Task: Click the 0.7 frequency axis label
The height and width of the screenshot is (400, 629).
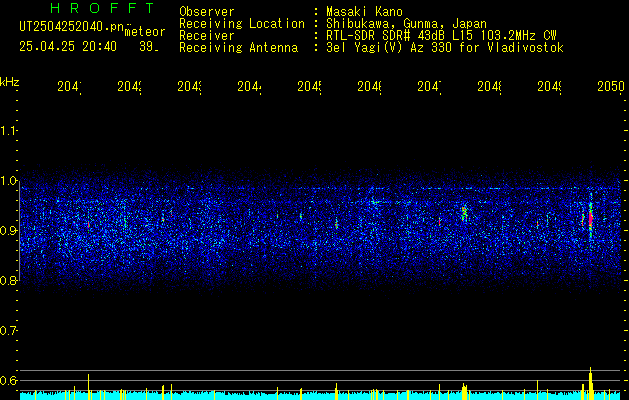Action: coord(8,330)
